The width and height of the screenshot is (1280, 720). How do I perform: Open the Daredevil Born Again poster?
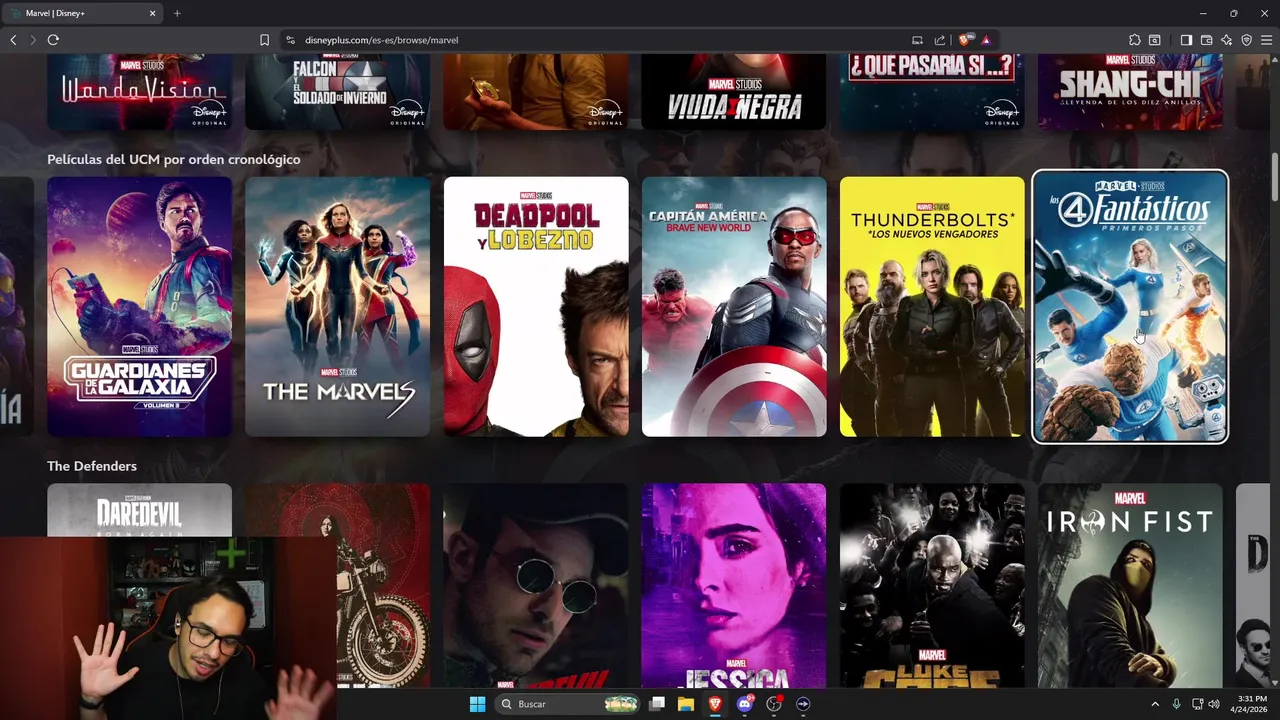[140, 510]
